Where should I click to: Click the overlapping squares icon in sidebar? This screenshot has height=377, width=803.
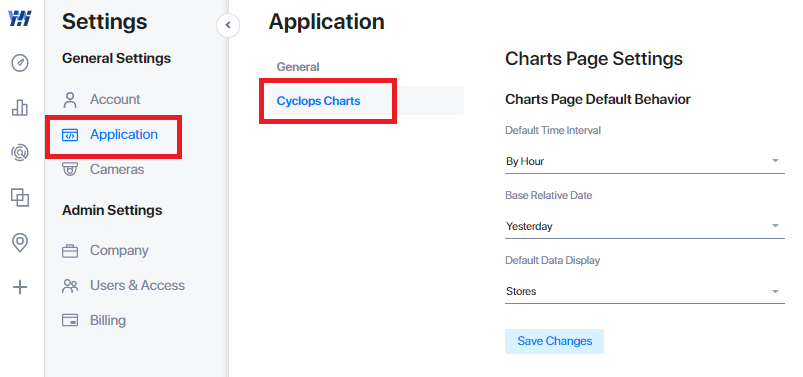click(x=20, y=197)
